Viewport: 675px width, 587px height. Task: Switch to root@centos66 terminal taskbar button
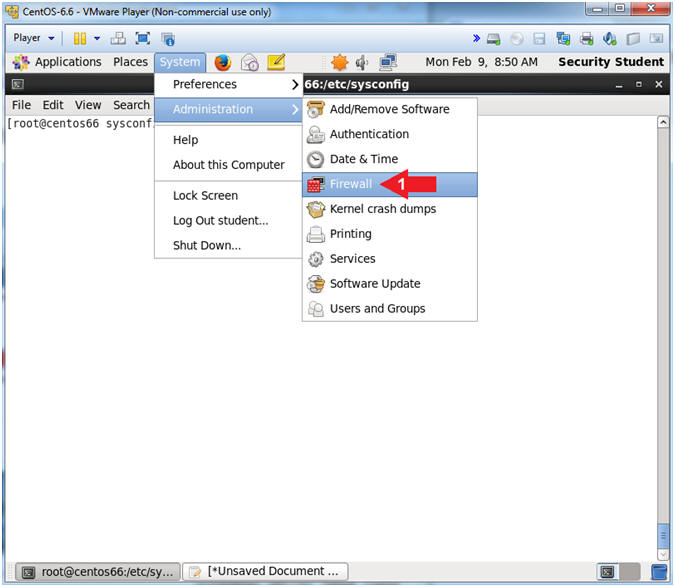pos(98,572)
